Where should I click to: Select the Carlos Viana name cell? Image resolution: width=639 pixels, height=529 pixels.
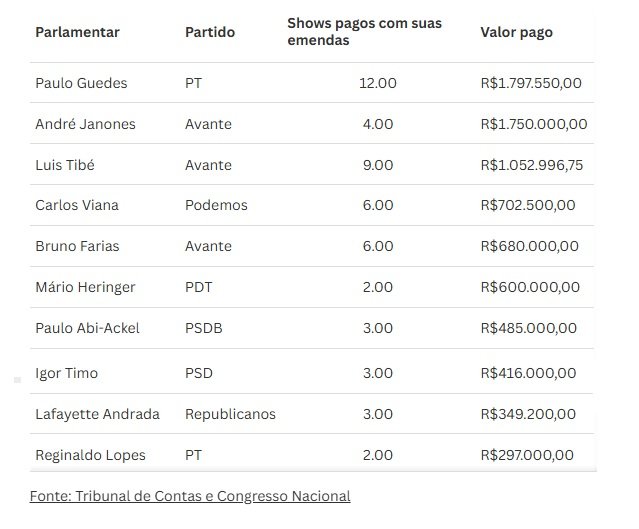pyautogui.click(x=76, y=205)
